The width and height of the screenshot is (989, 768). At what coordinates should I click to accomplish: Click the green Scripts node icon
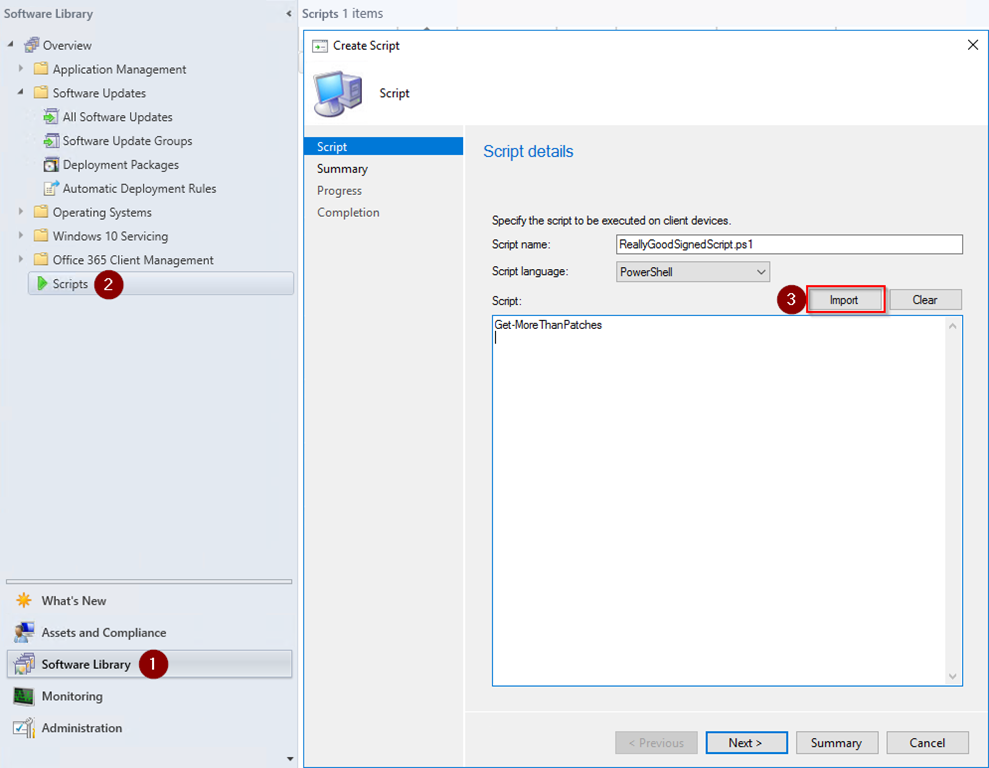[x=42, y=284]
